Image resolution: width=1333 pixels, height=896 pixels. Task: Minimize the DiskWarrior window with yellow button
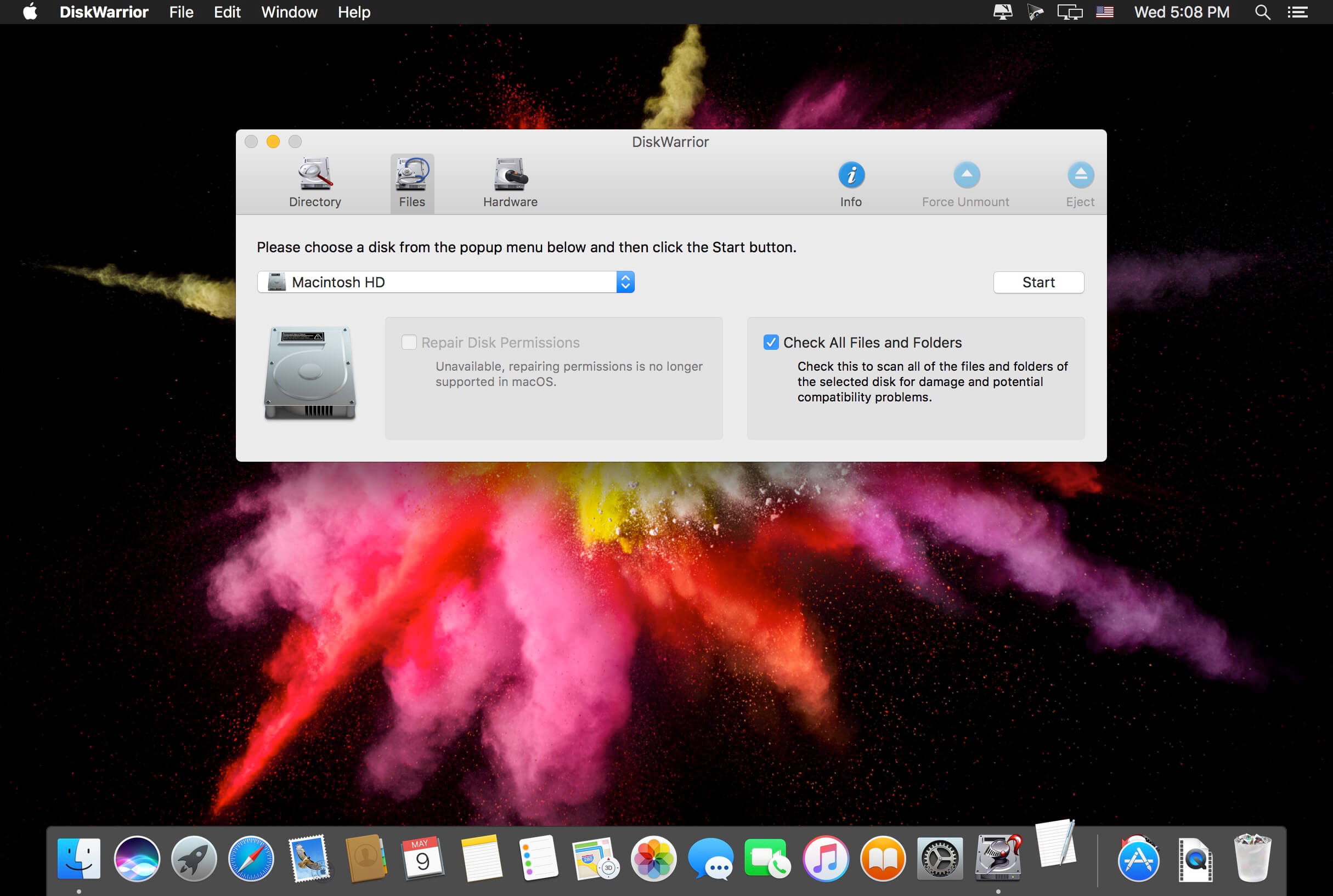pyautogui.click(x=273, y=141)
